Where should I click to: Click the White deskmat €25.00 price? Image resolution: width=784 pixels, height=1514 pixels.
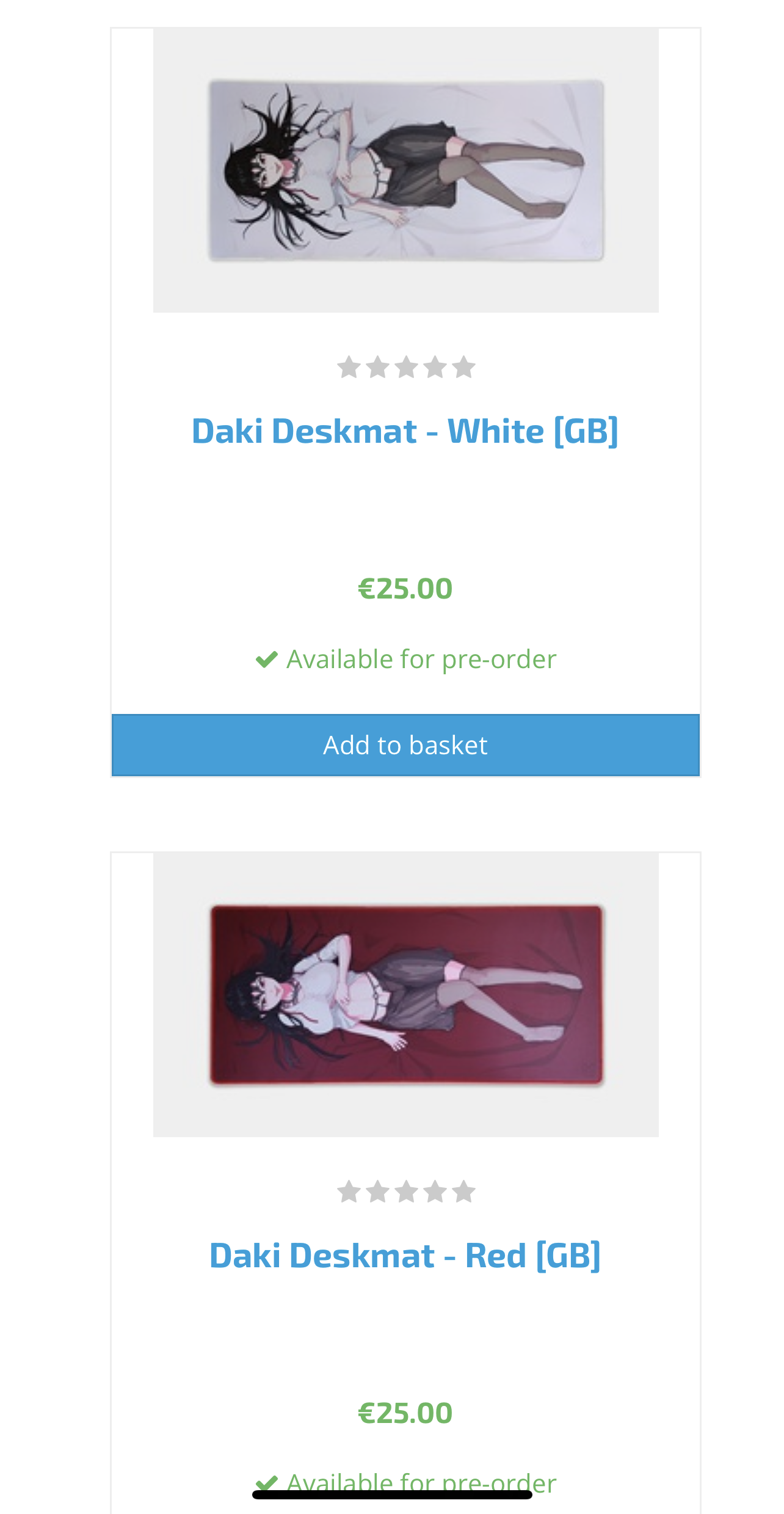[x=405, y=589]
